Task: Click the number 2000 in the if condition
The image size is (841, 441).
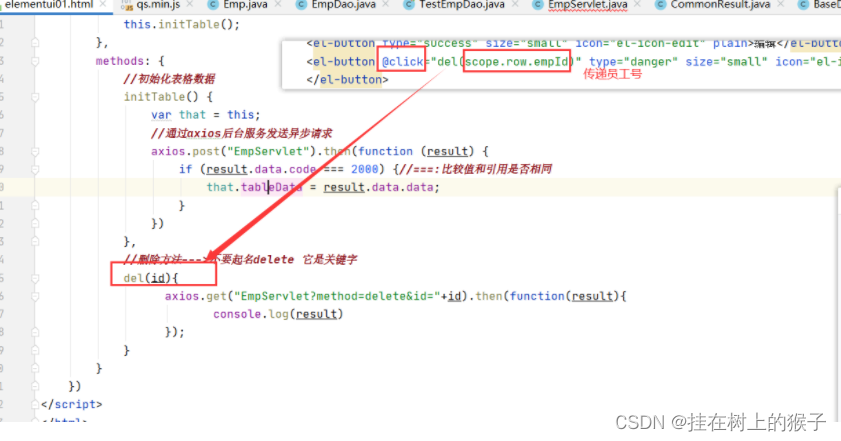Action: (364, 170)
